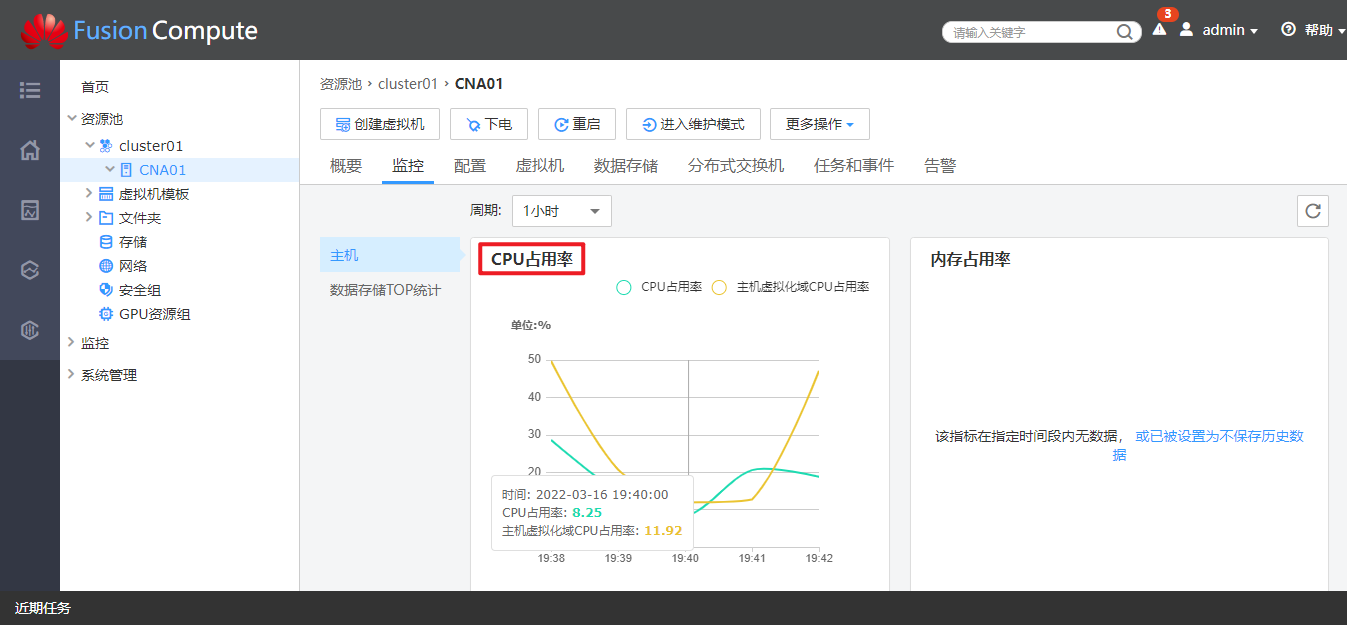The width and height of the screenshot is (1347, 625).
Task: Switch to the 分布式交换机 tab
Action: click(x=736, y=166)
